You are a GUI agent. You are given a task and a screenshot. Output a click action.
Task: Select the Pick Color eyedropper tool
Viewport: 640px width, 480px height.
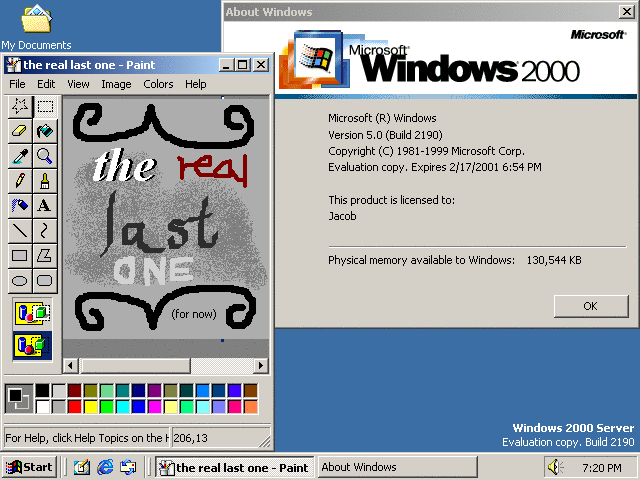point(20,156)
